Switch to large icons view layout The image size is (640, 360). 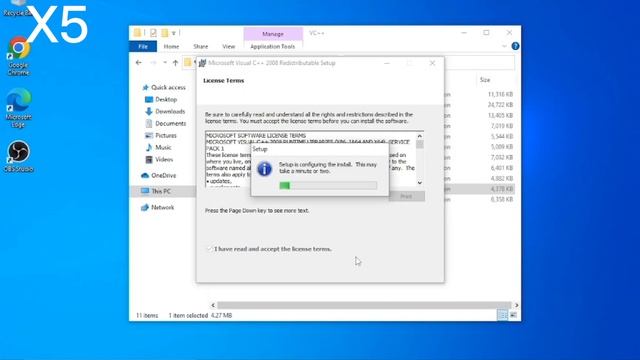coord(513,315)
